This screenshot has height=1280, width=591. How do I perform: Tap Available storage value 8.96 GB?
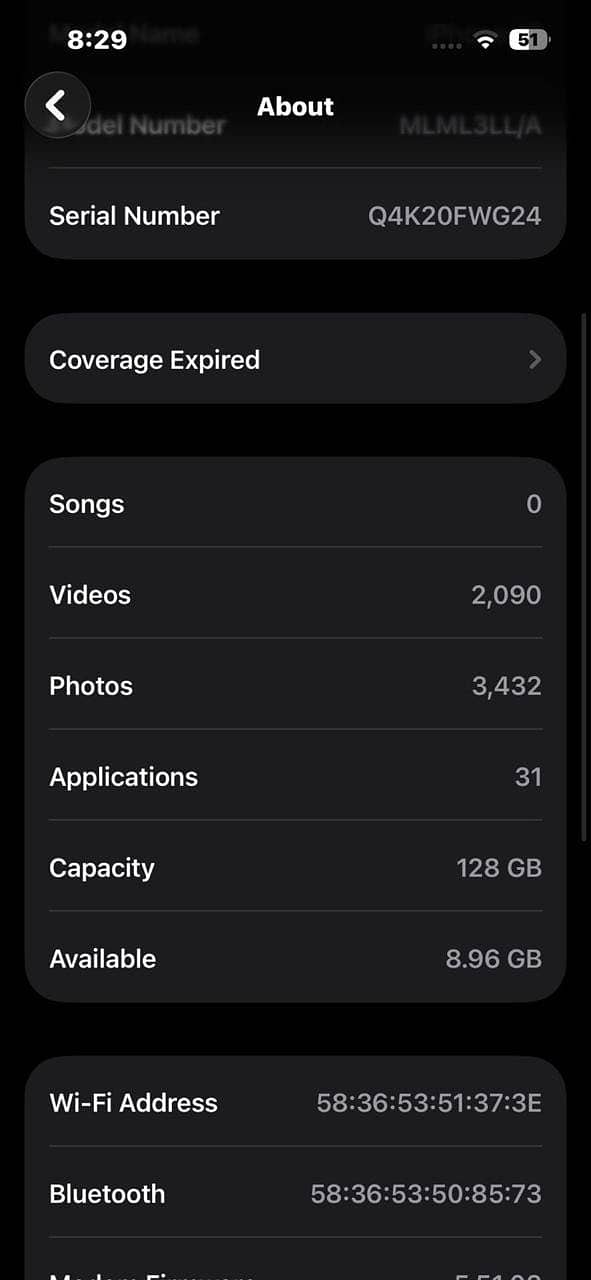493,959
